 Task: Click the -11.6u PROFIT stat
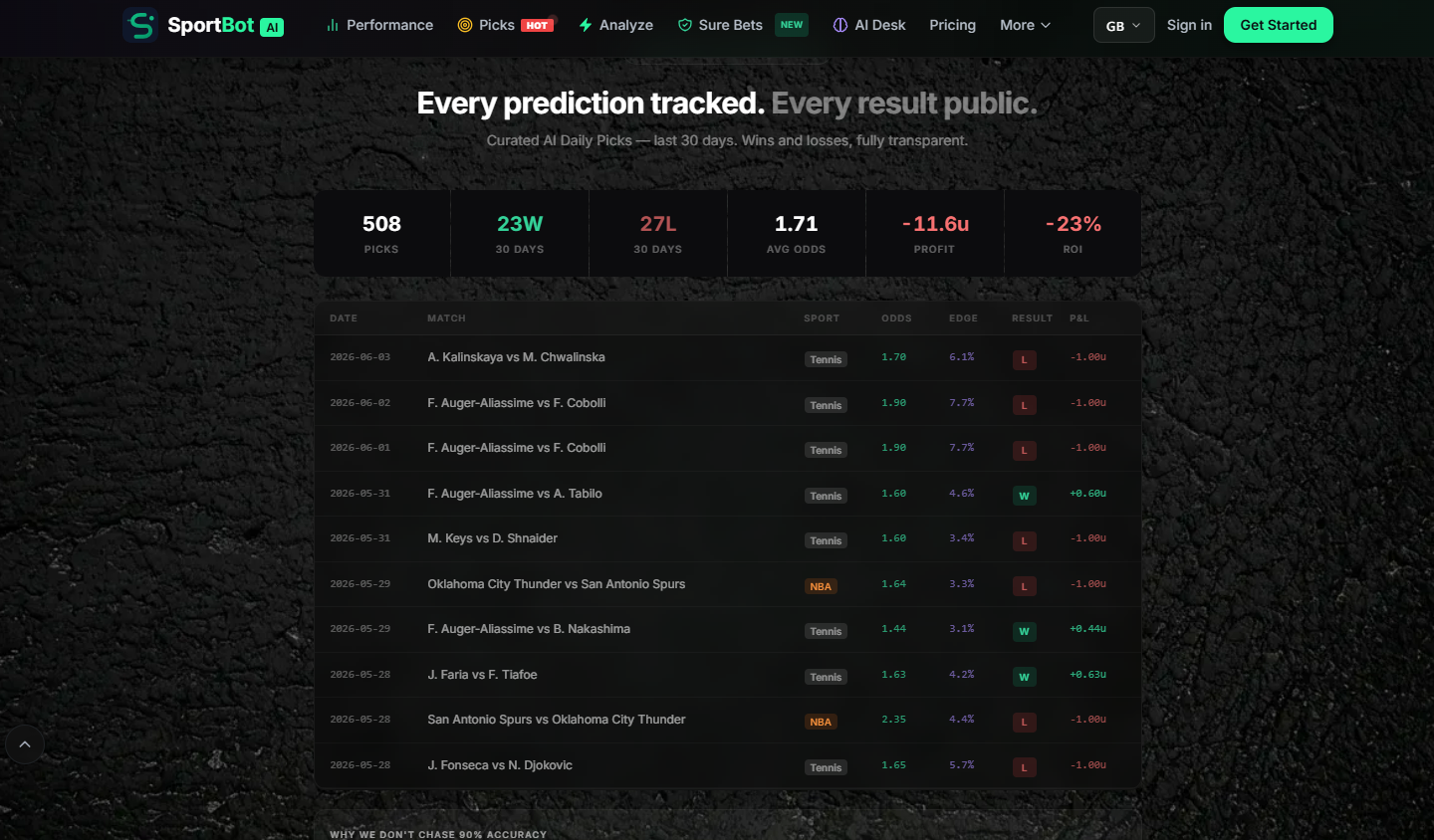click(x=935, y=233)
